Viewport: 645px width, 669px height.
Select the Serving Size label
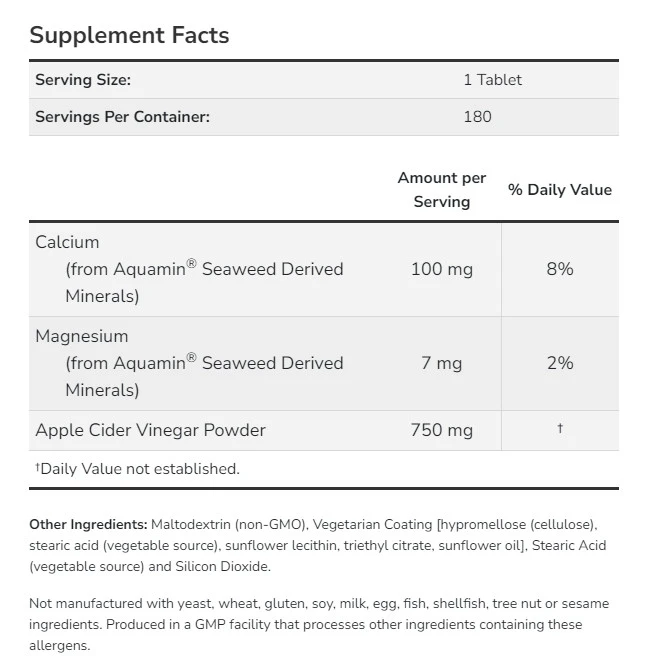[83, 80]
